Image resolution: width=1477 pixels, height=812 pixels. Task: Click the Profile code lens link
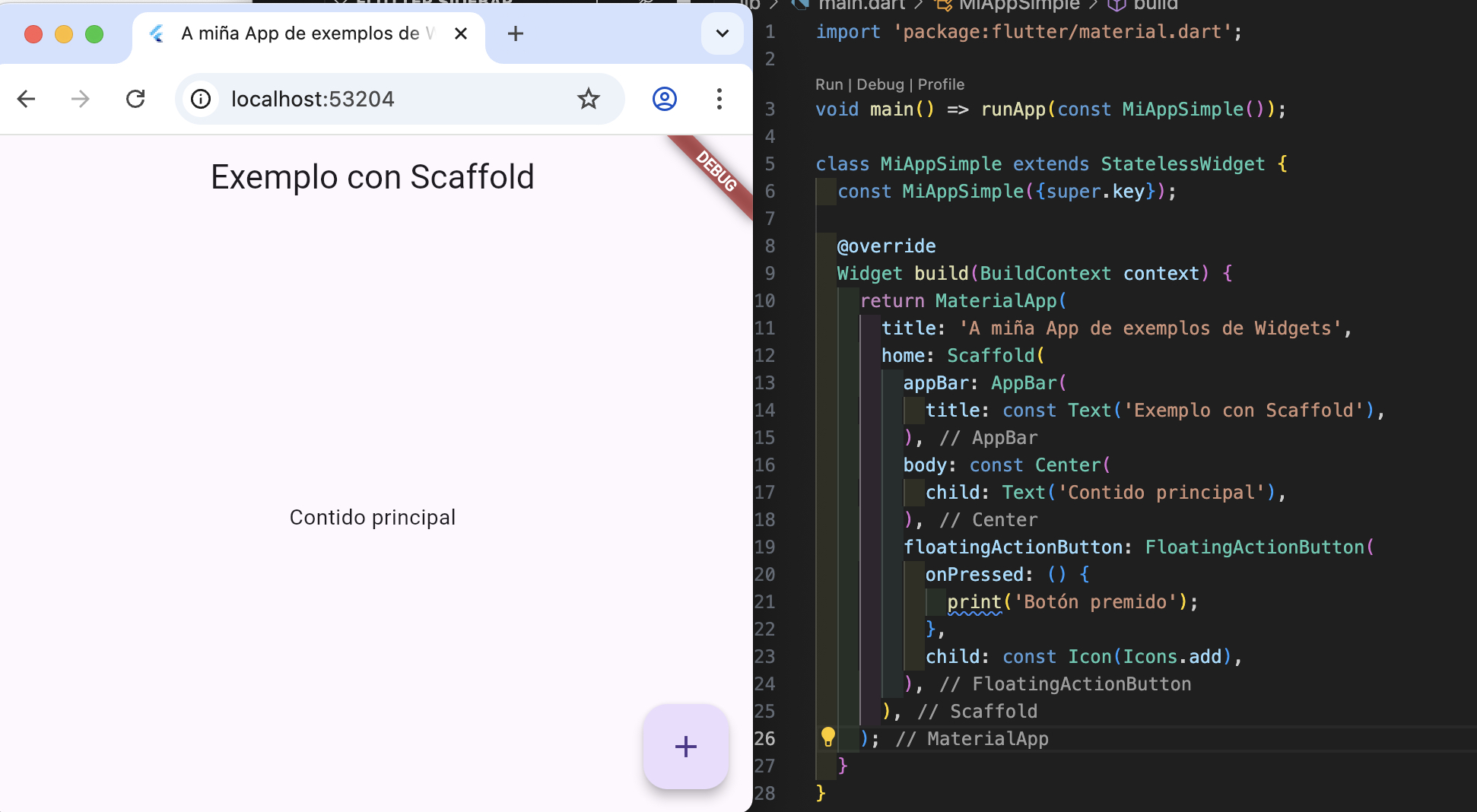941,84
